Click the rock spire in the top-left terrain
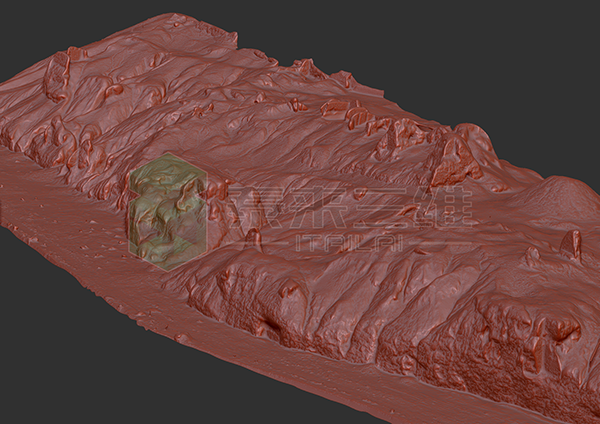 [58, 75]
